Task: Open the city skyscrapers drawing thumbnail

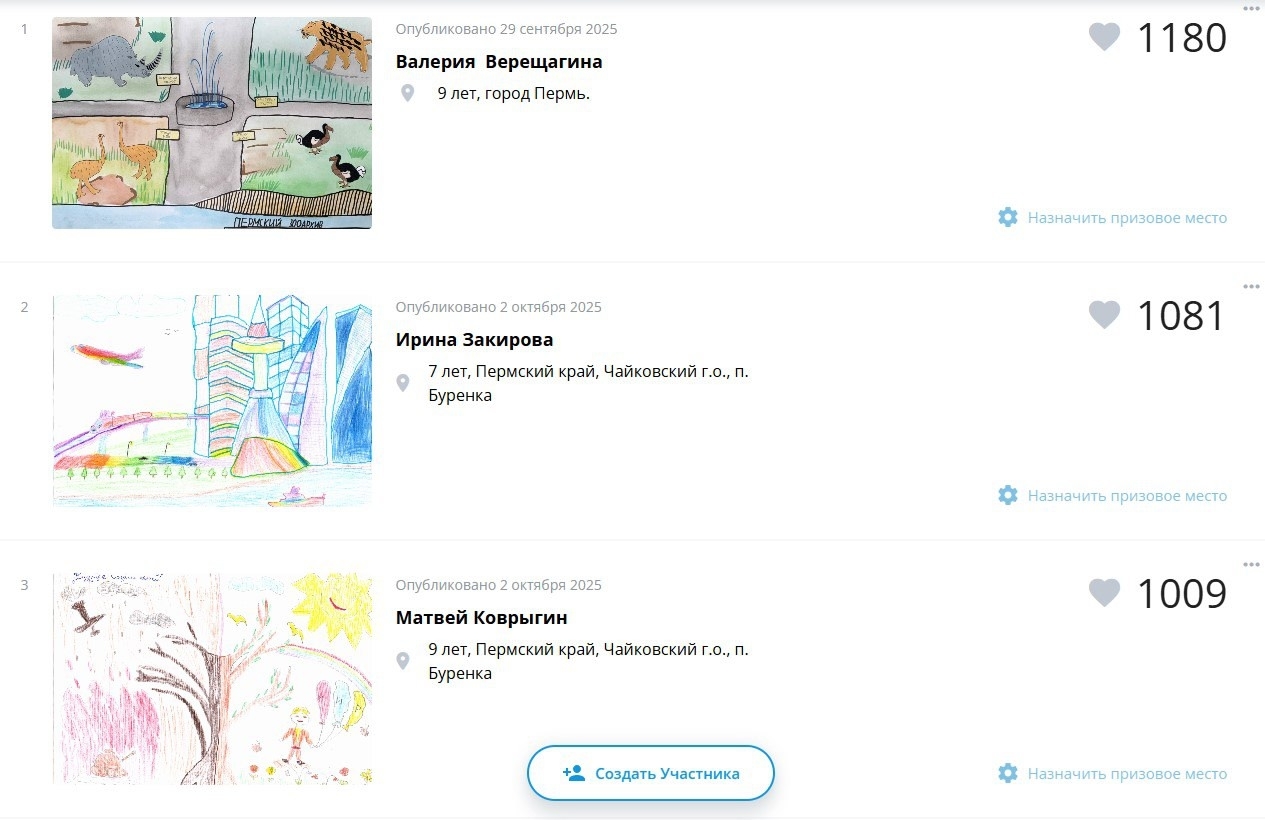Action: coord(212,401)
